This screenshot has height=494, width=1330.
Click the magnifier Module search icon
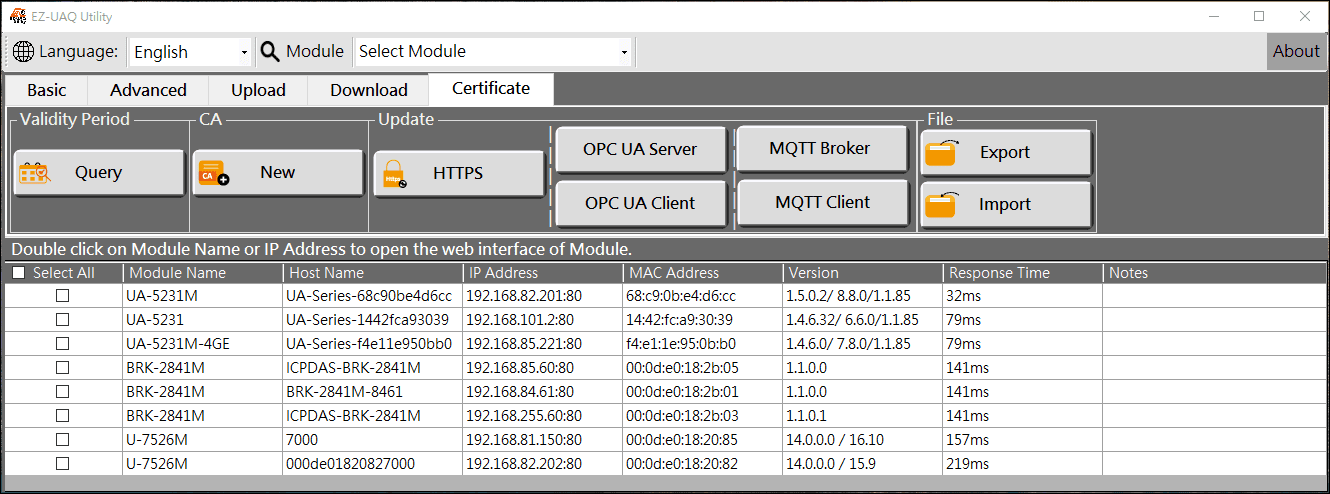click(x=270, y=52)
